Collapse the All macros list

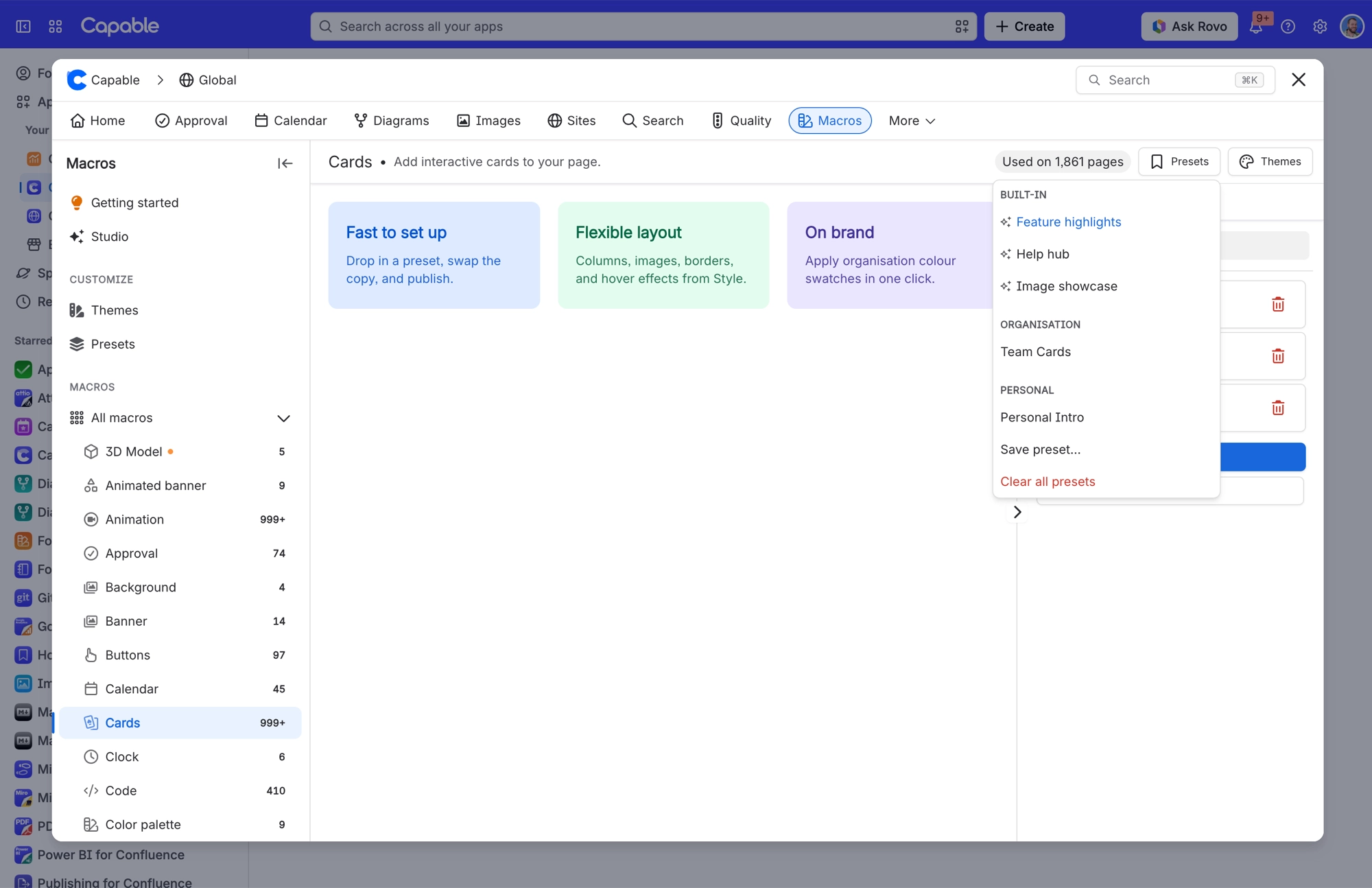coord(283,418)
